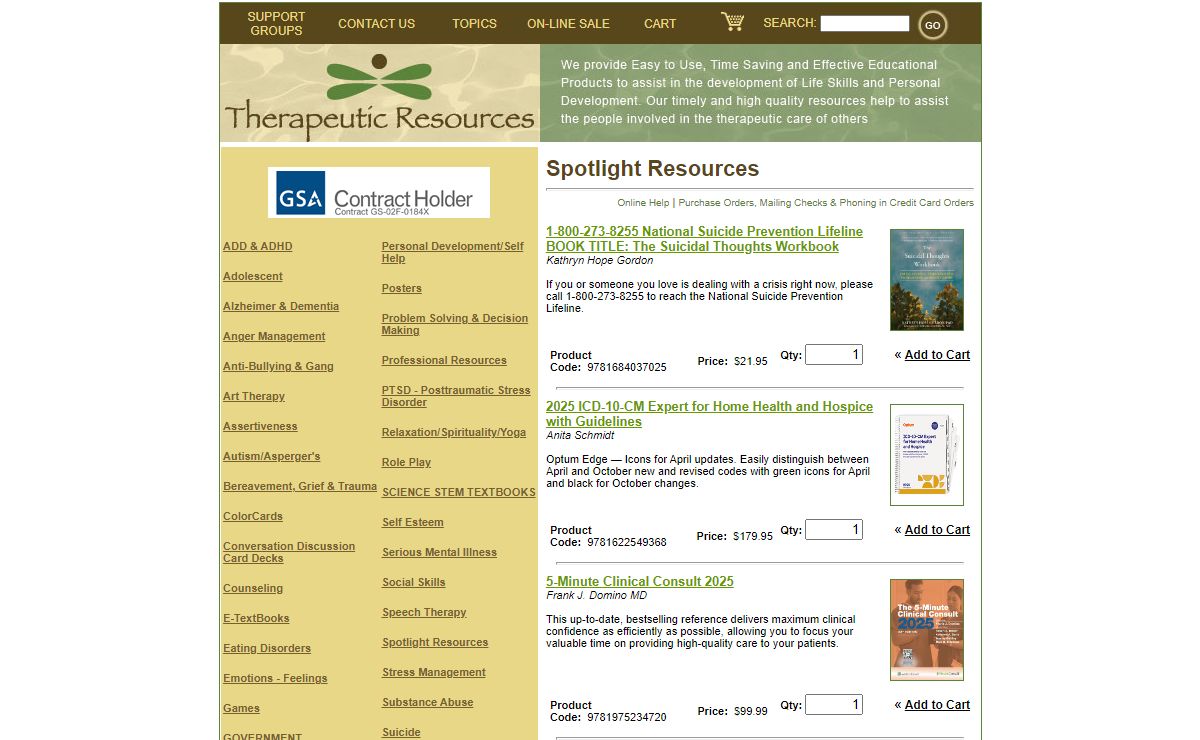Add ICD-10-CM Expert book to cart
Image resolution: width=1200 pixels, height=740 pixels.
click(x=937, y=530)
